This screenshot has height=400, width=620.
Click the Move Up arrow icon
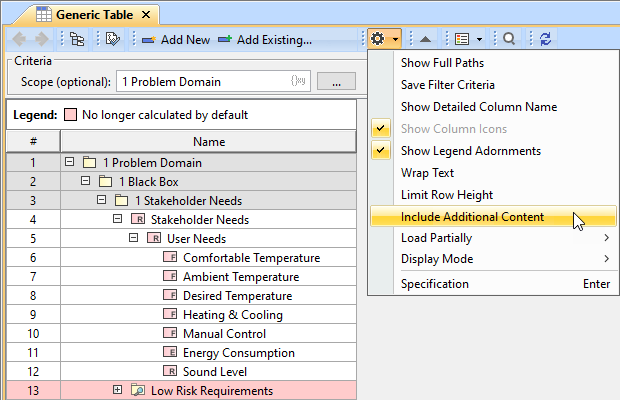(425, 39)
